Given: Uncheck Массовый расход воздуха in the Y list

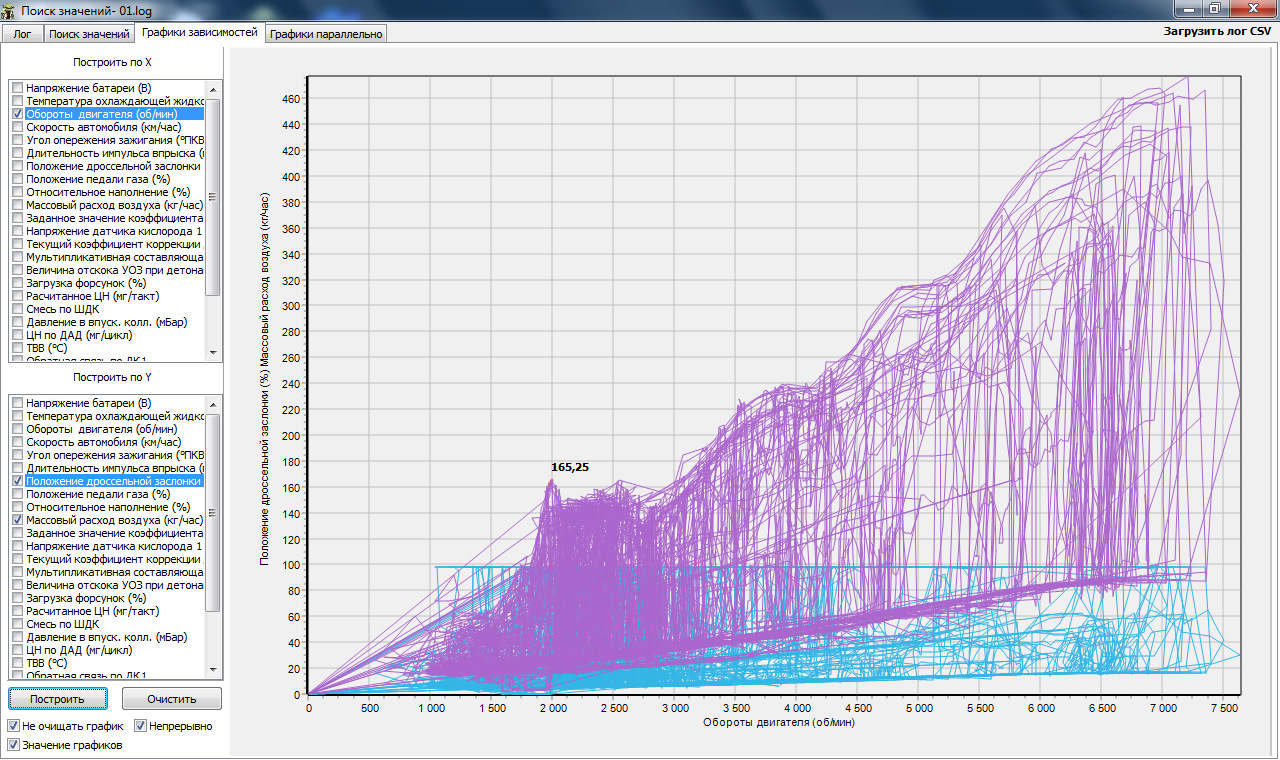Looking at the screenshot, I should pos(17,520).
